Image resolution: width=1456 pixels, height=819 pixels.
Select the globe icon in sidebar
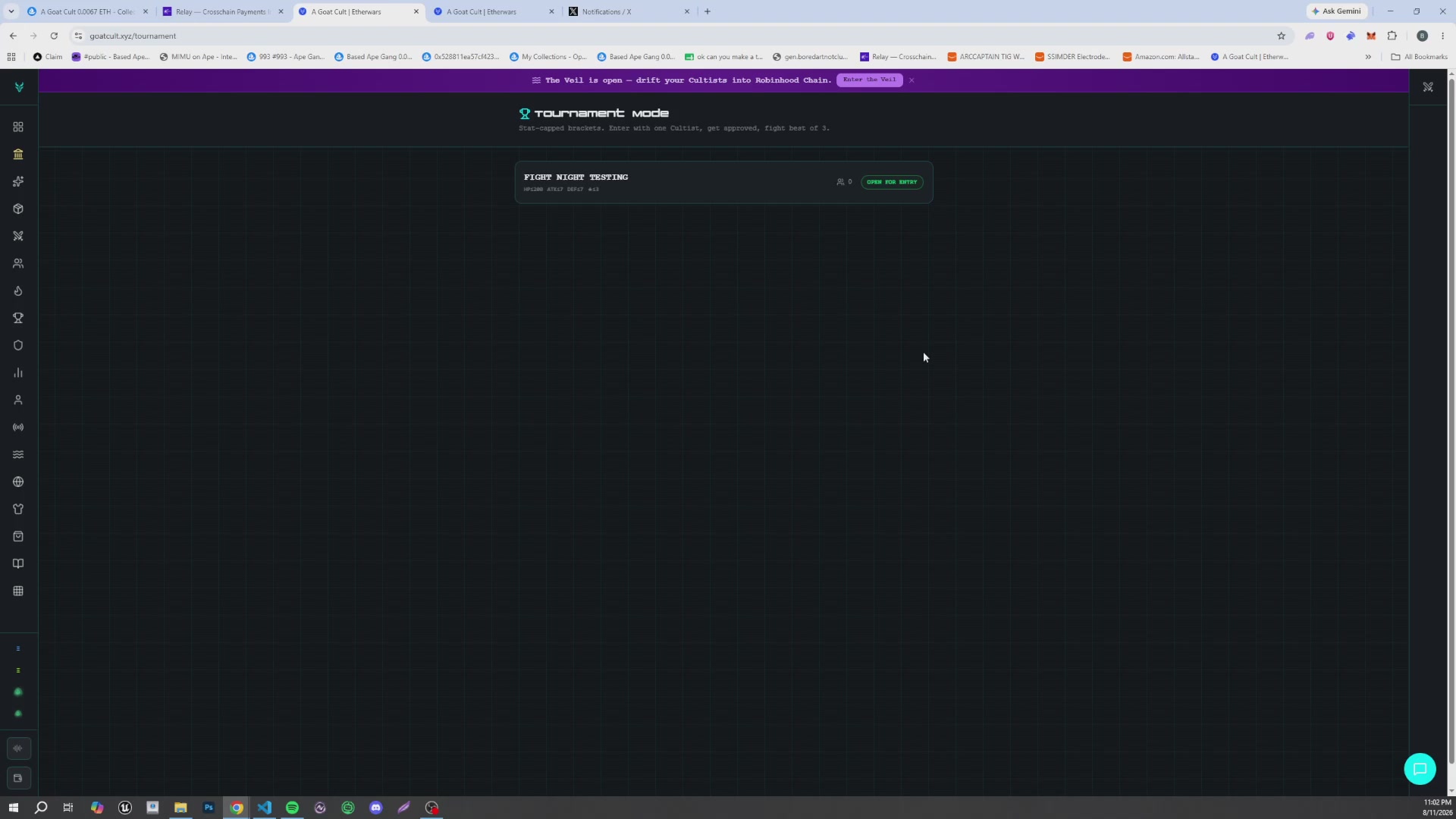pyautogui.click(x=18, y=482)
